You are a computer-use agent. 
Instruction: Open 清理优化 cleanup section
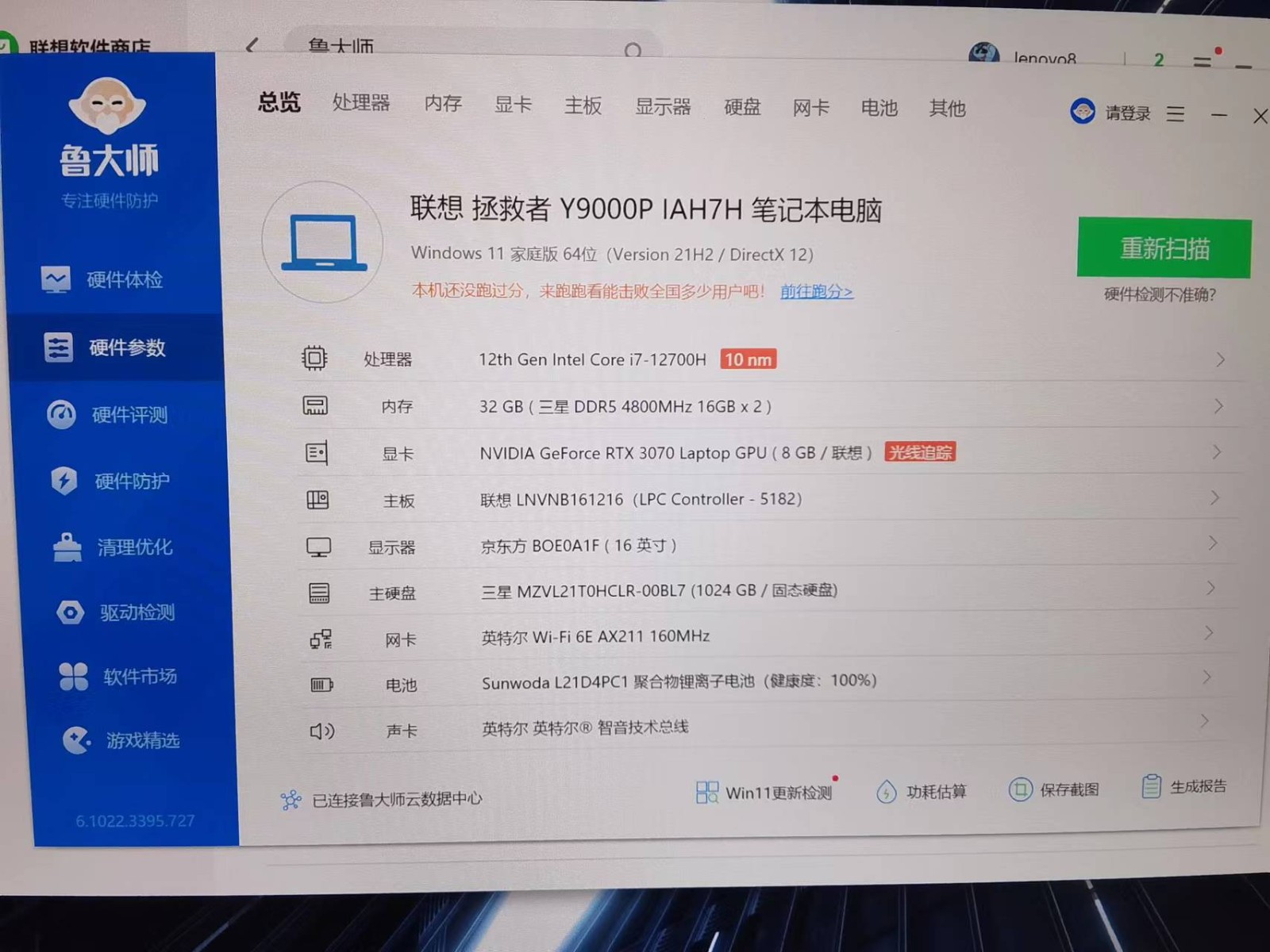[x=112, y=547]
